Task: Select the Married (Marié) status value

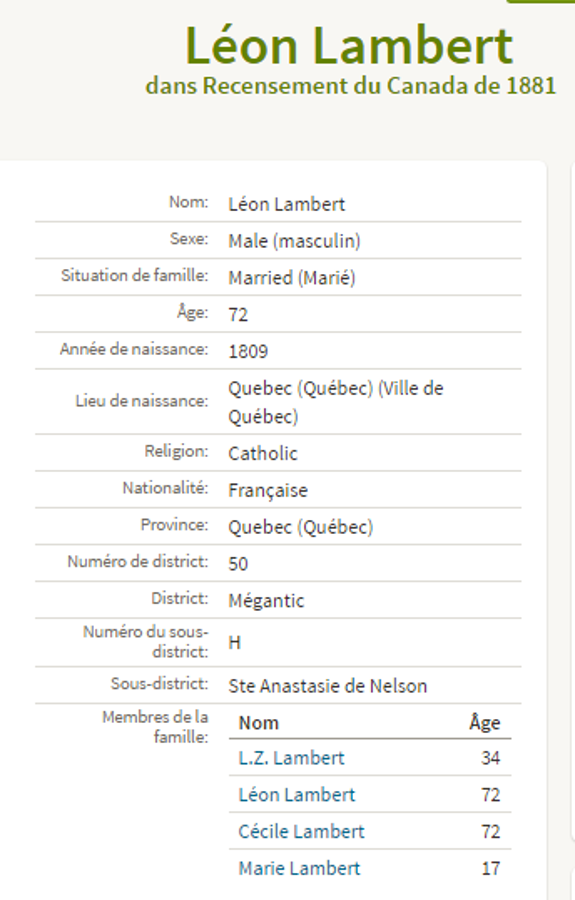Action: pos(292,278)
